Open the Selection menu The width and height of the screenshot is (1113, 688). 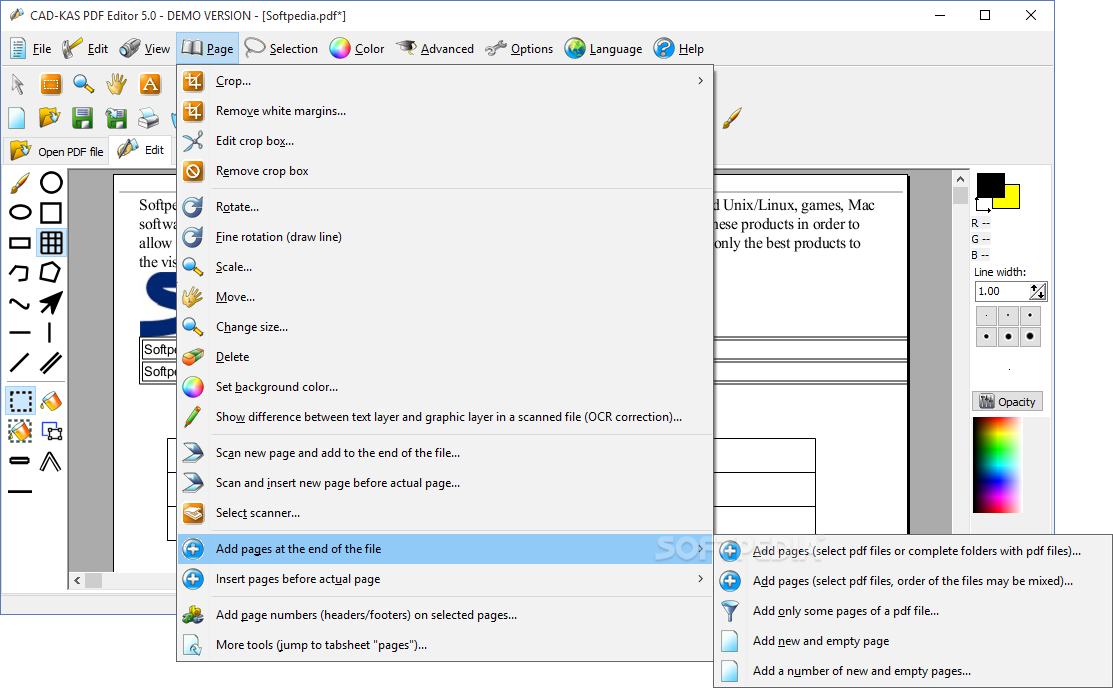281,49
